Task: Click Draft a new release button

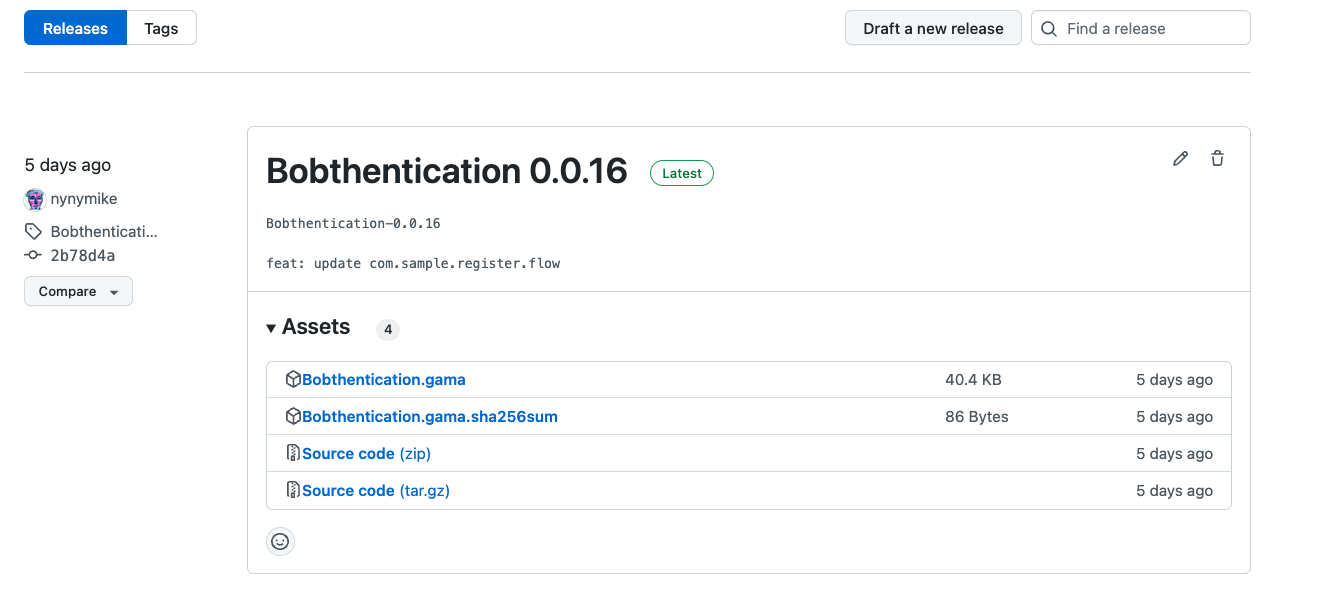Action: tap(933, 28)
